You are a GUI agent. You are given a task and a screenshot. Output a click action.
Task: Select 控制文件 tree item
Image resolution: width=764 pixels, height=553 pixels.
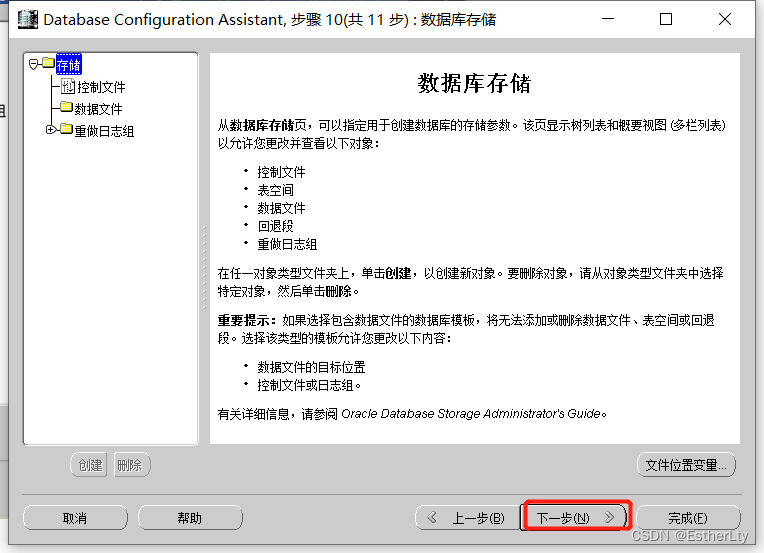[101, 87]
